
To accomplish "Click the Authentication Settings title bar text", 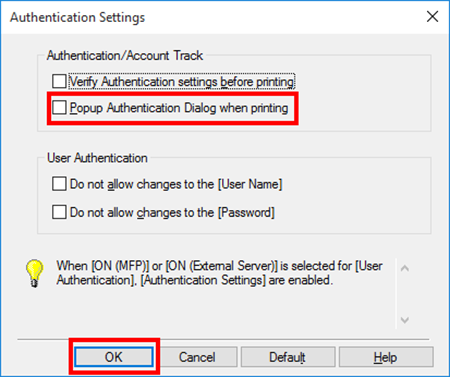I will 77,17.
